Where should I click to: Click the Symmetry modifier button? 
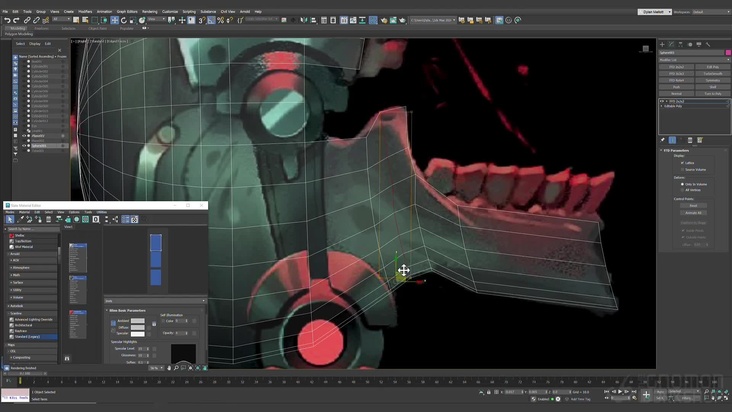(713, 80)
